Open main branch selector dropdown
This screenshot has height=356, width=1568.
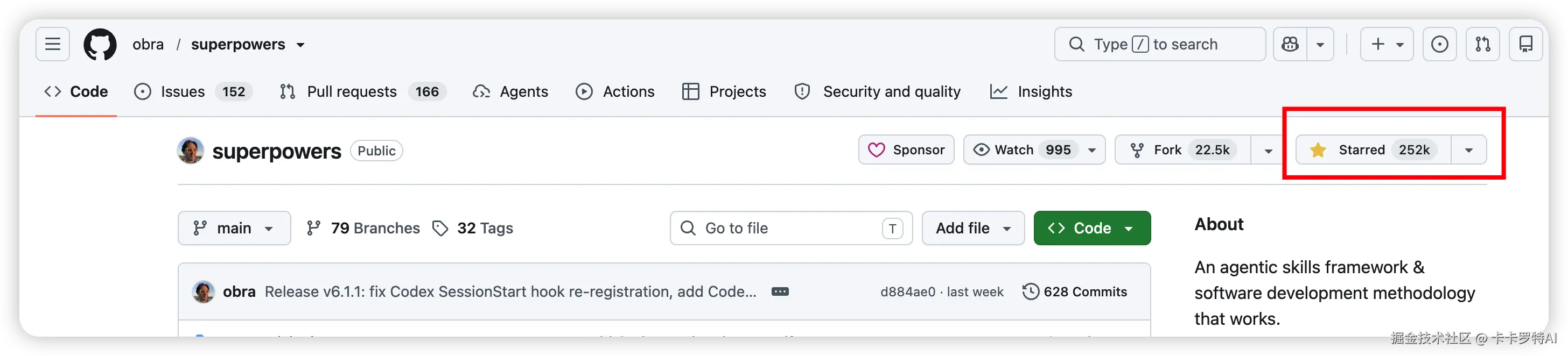pyautogui.click(x=234, y=229)
